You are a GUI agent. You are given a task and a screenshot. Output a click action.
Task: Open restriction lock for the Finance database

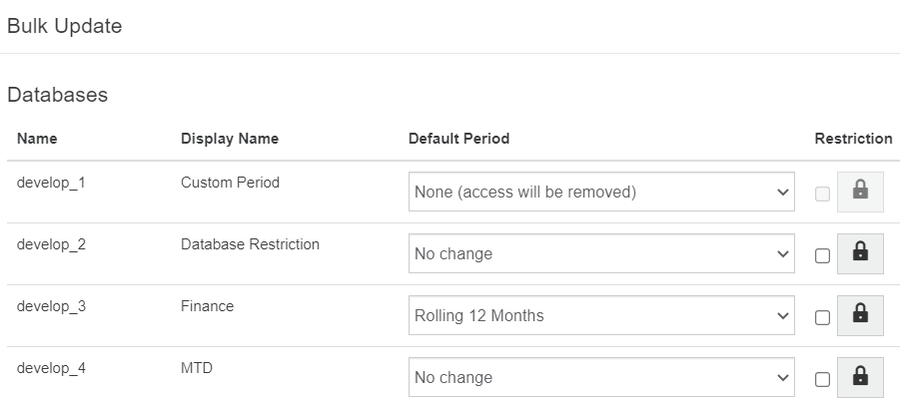860,317
